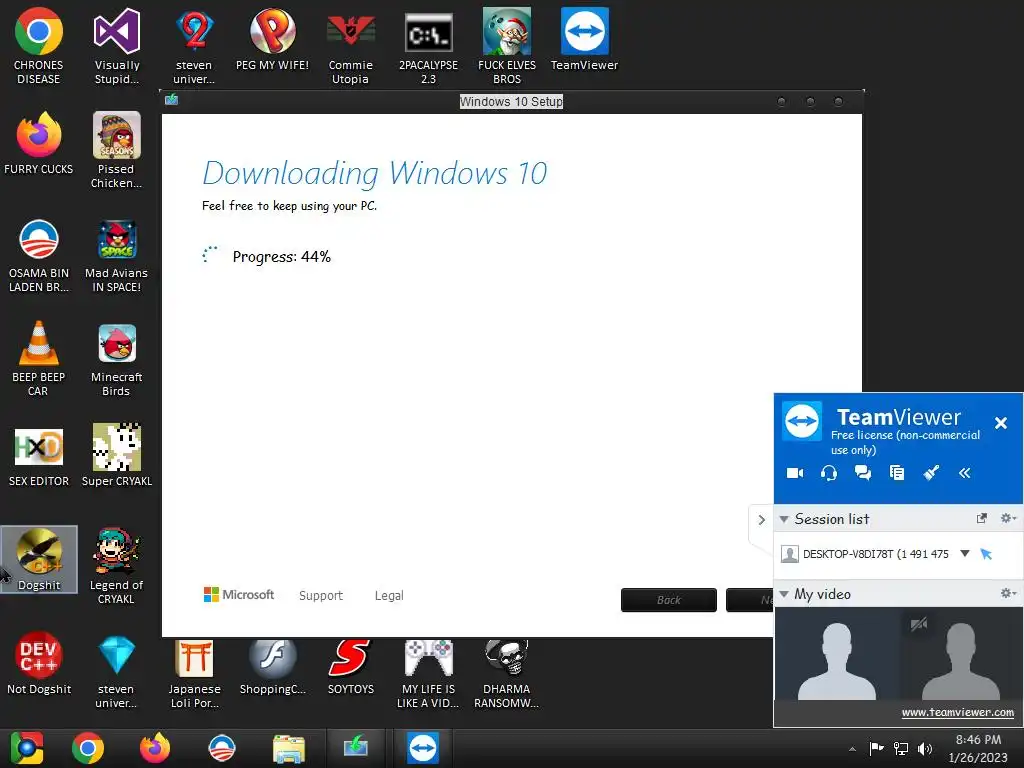Screen dimensions: 1024x768
Task: Open the DHARMA RANSOMW skull icon
Action: tap(507, 673)
